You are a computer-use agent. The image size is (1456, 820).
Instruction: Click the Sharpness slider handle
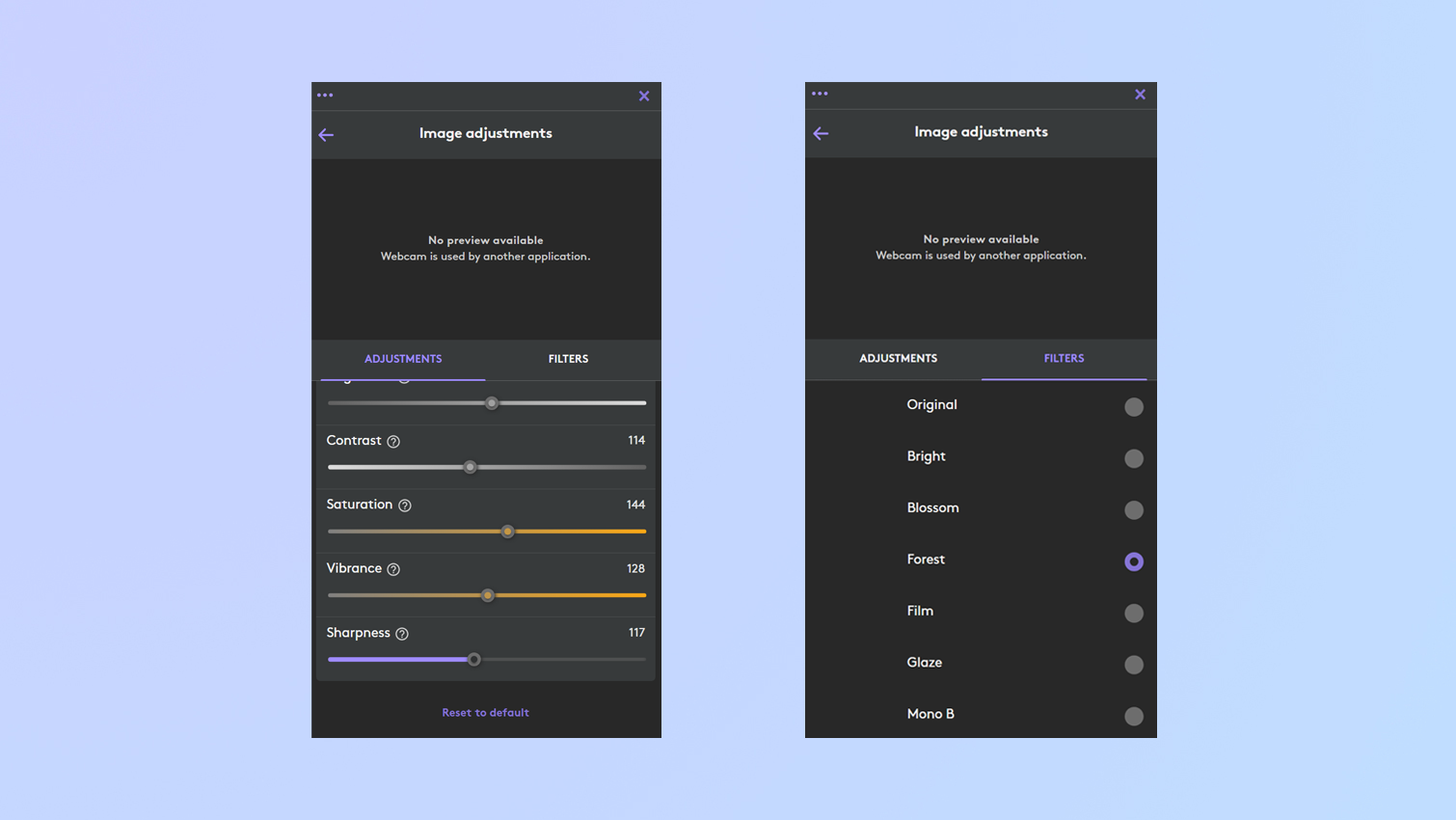(x=474, y=660)
